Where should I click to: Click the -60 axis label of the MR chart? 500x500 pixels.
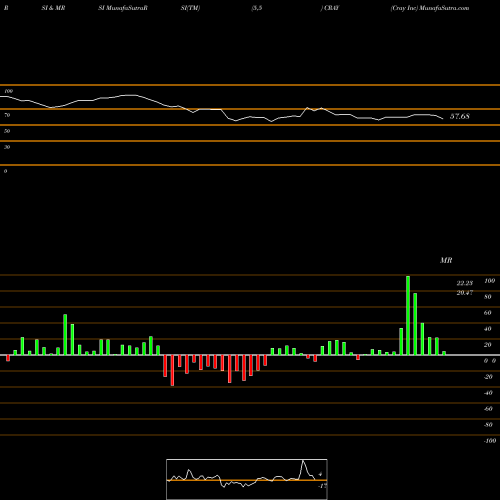coord(488,409)
